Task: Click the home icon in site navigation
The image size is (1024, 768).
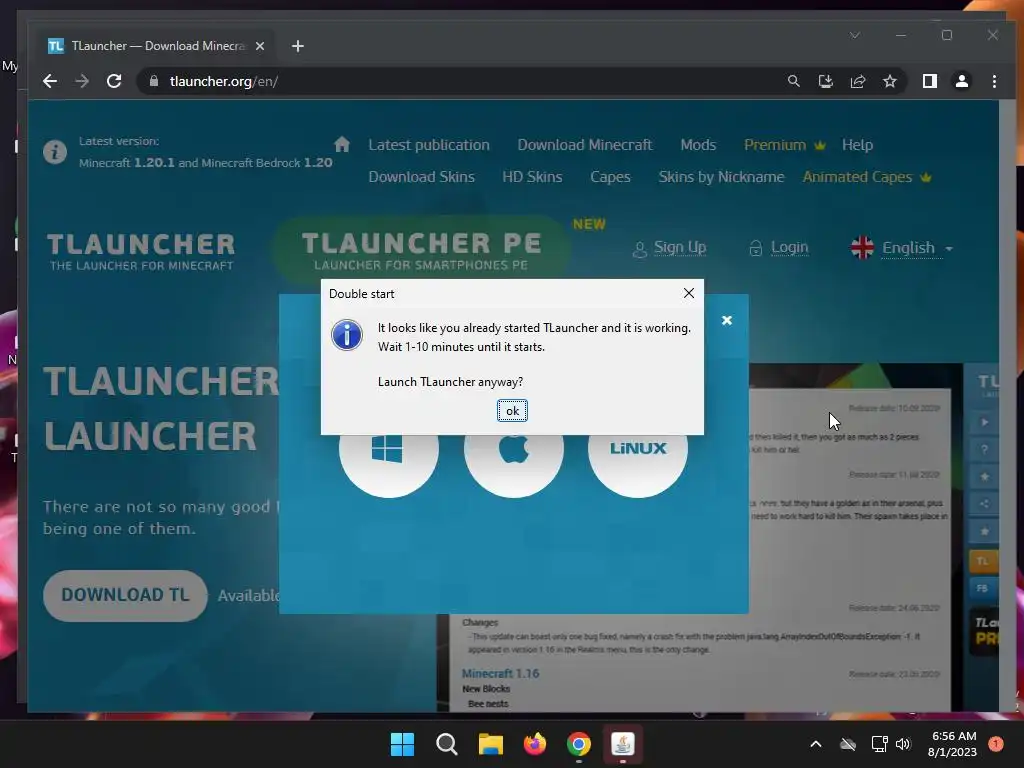Action: [342, 144]
